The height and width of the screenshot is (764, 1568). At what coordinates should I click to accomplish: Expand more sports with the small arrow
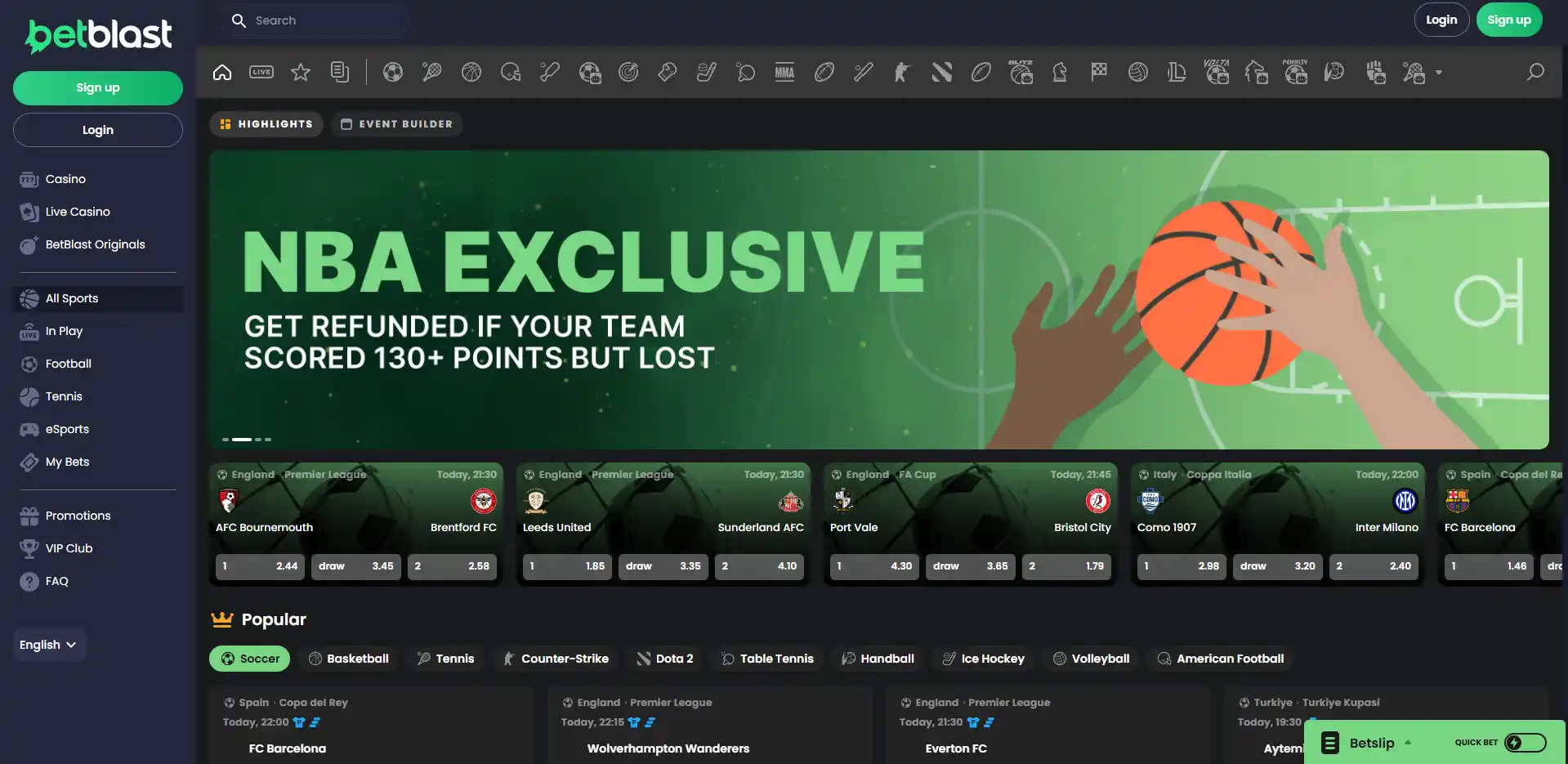coord(1439,73)
